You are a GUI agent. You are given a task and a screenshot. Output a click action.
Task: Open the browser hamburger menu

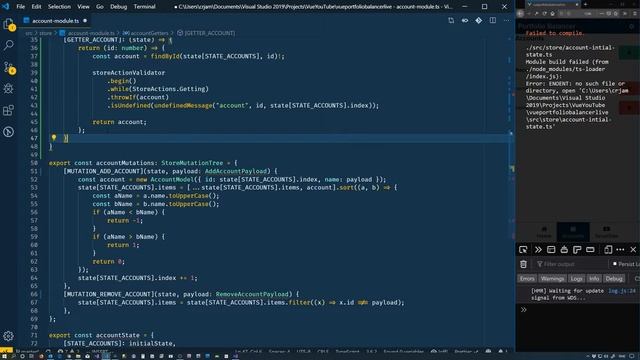coord(635,13)
